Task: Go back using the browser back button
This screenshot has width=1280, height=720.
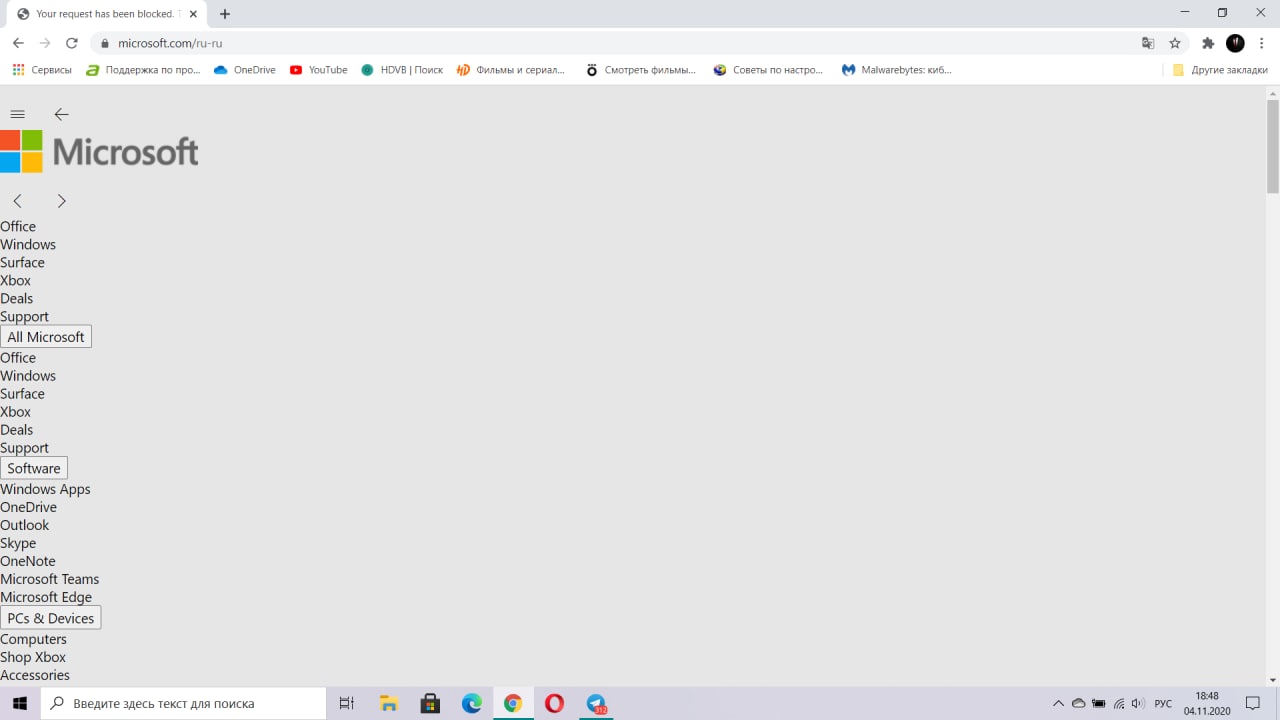Action: point(18,43)
